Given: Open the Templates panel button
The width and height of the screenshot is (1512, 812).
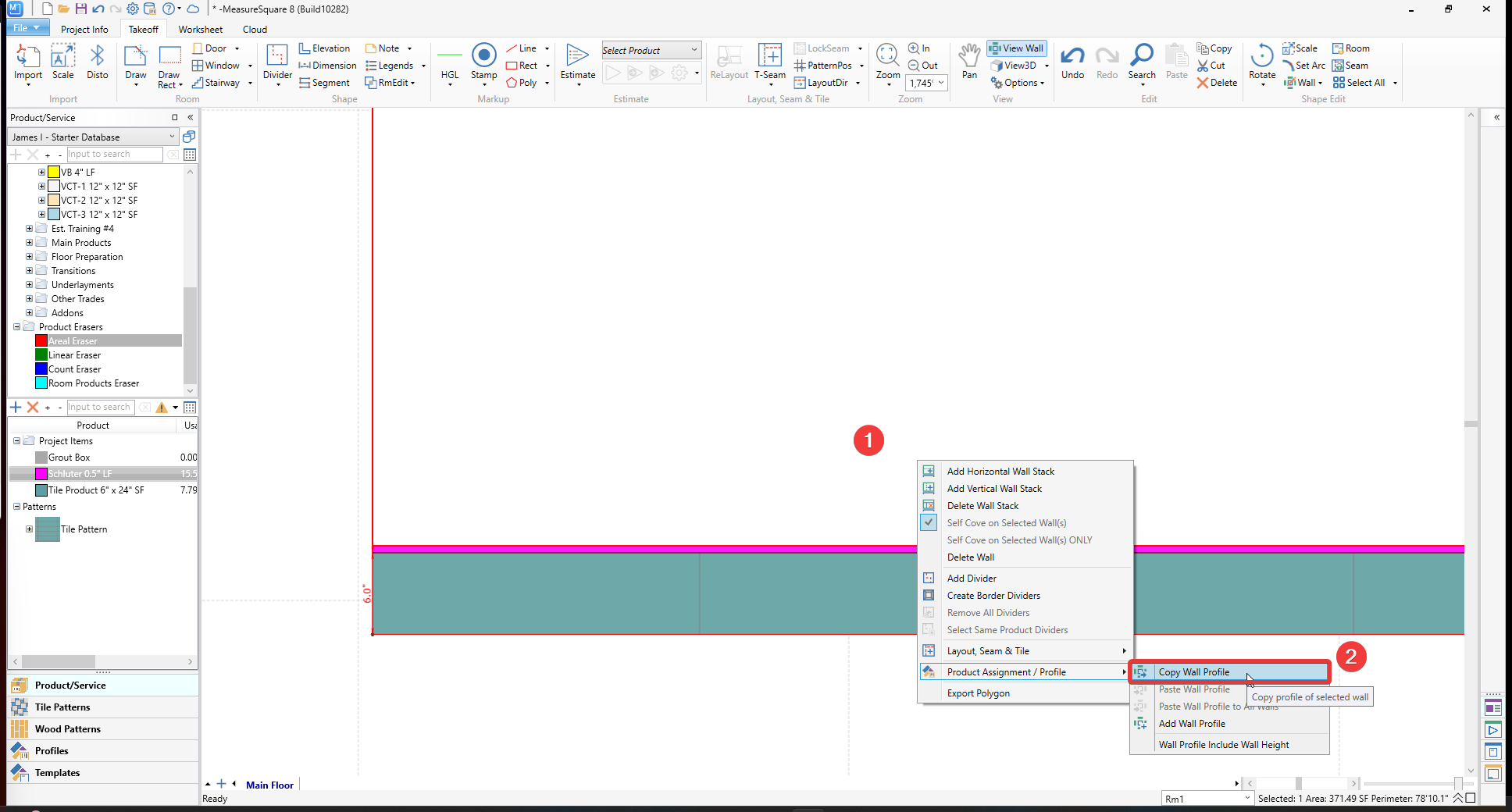Looking at the screenshot, I should [x=103, y=773].
